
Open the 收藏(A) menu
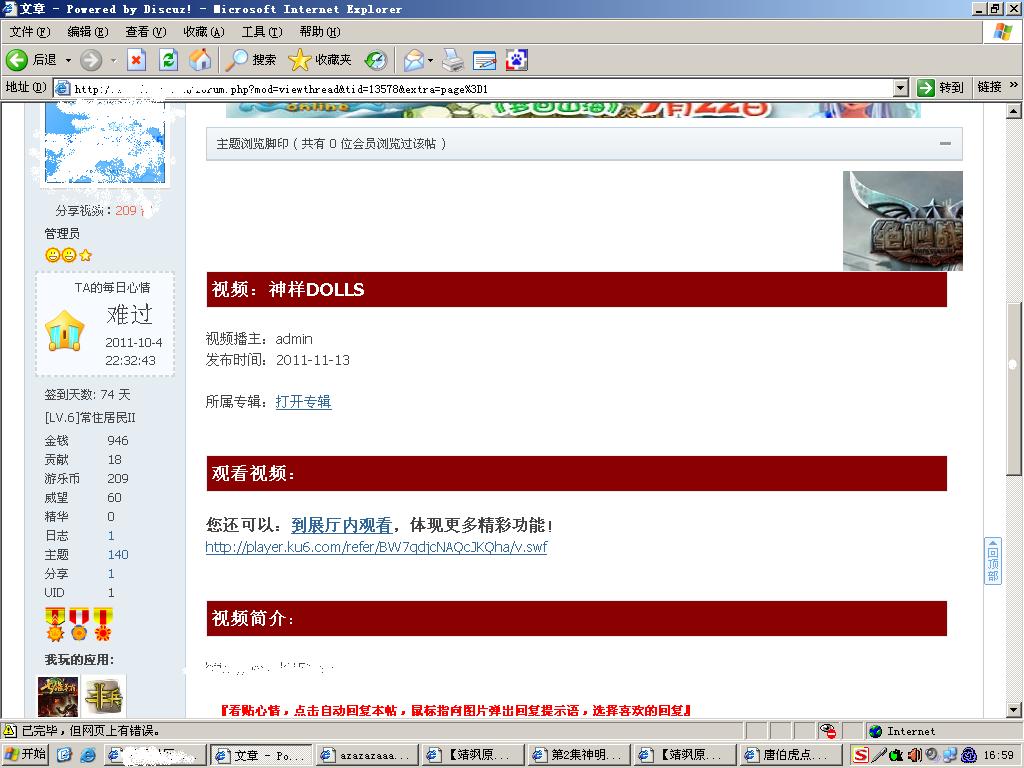point(204,31)
